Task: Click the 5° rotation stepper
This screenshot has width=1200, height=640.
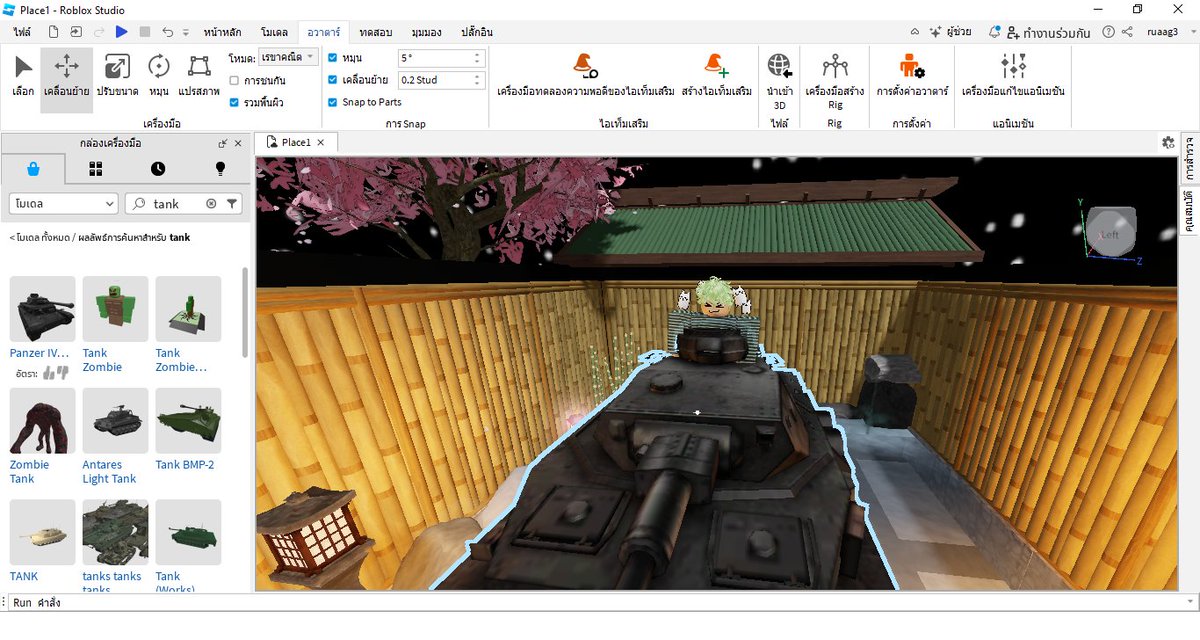Action: click(x=478, y=58)
